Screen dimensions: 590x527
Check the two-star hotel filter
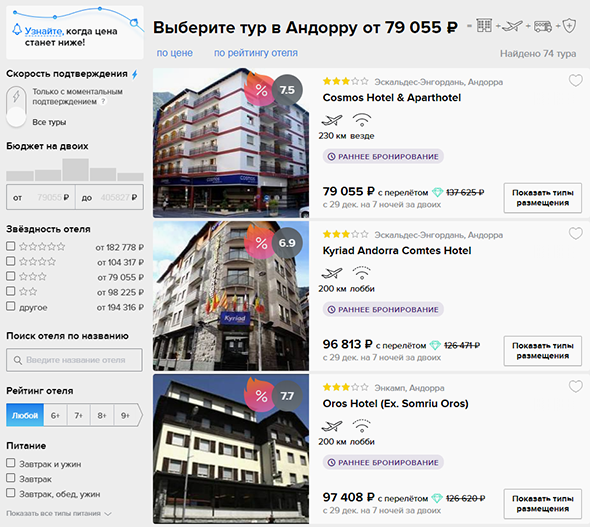(11, 291)
